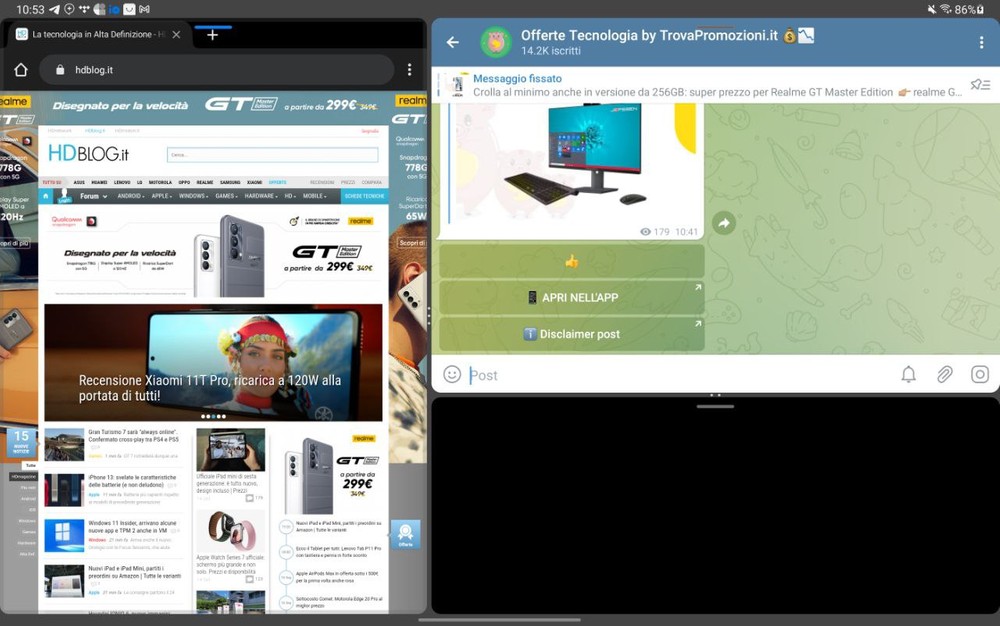
Task: Open the Offerte ribbon badge icon
Action: click(406, 534)
